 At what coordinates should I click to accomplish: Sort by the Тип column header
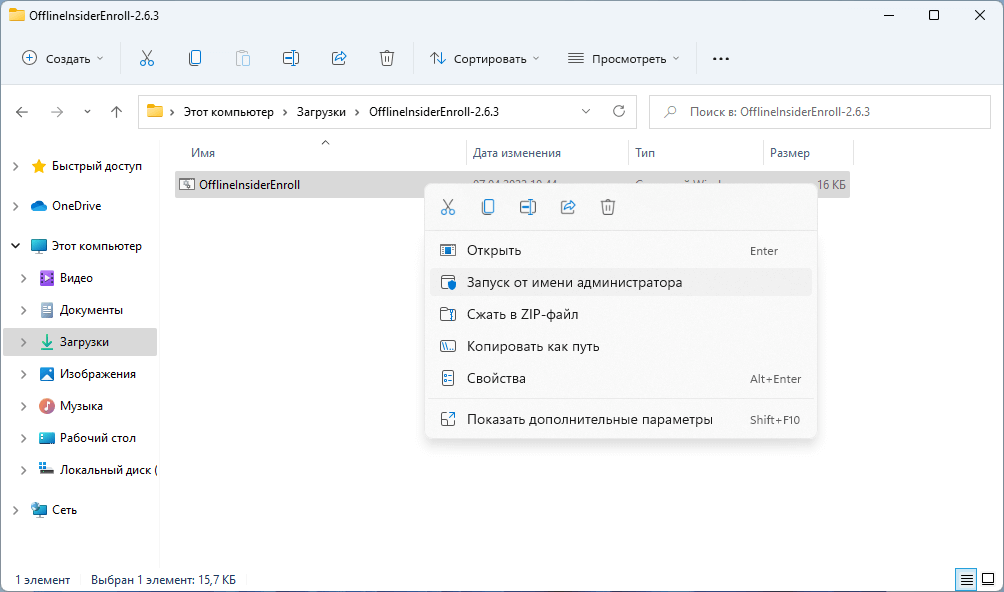click(645, 152)
